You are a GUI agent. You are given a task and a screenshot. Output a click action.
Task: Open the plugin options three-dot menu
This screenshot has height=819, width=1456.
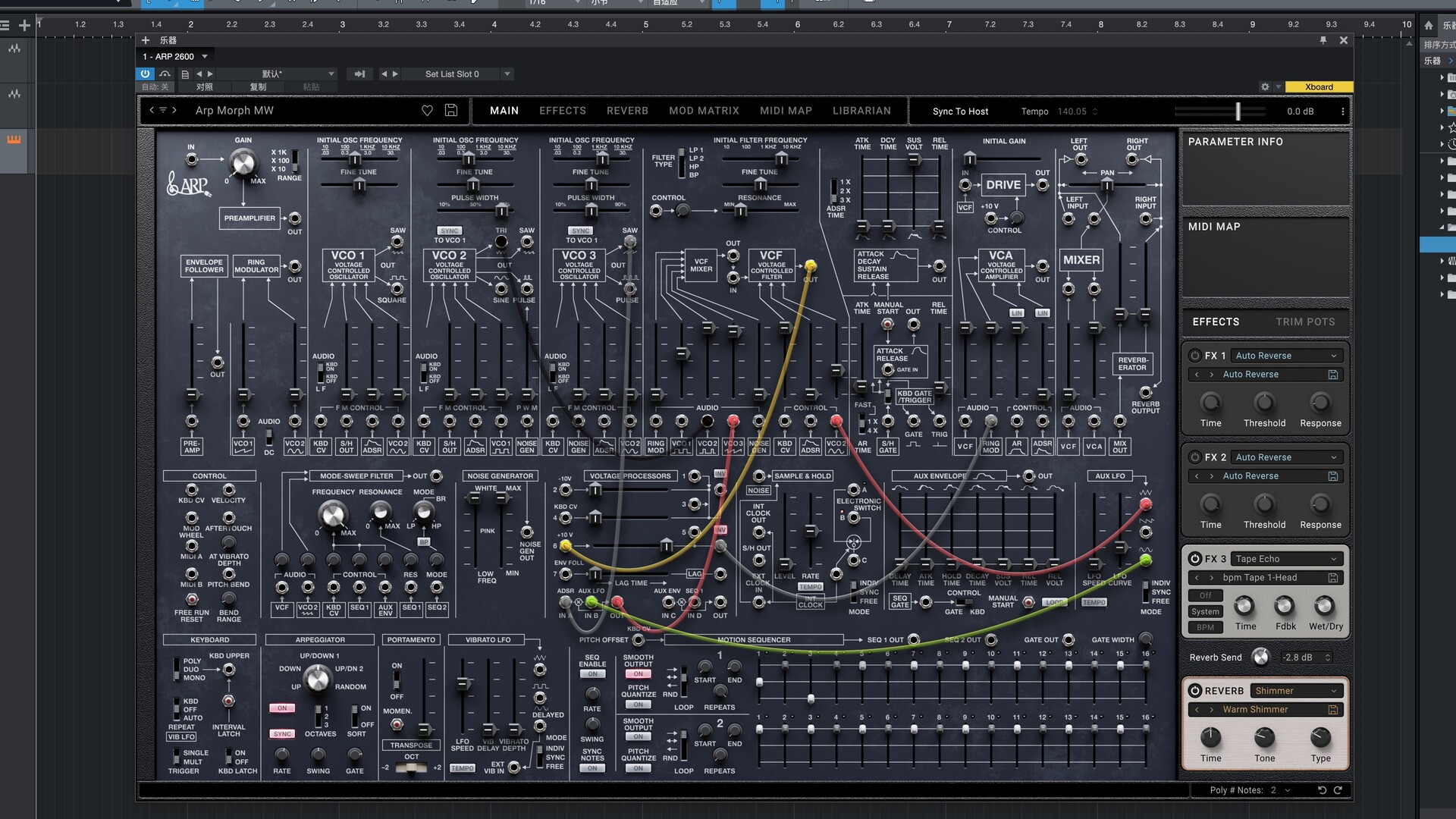1343,111
